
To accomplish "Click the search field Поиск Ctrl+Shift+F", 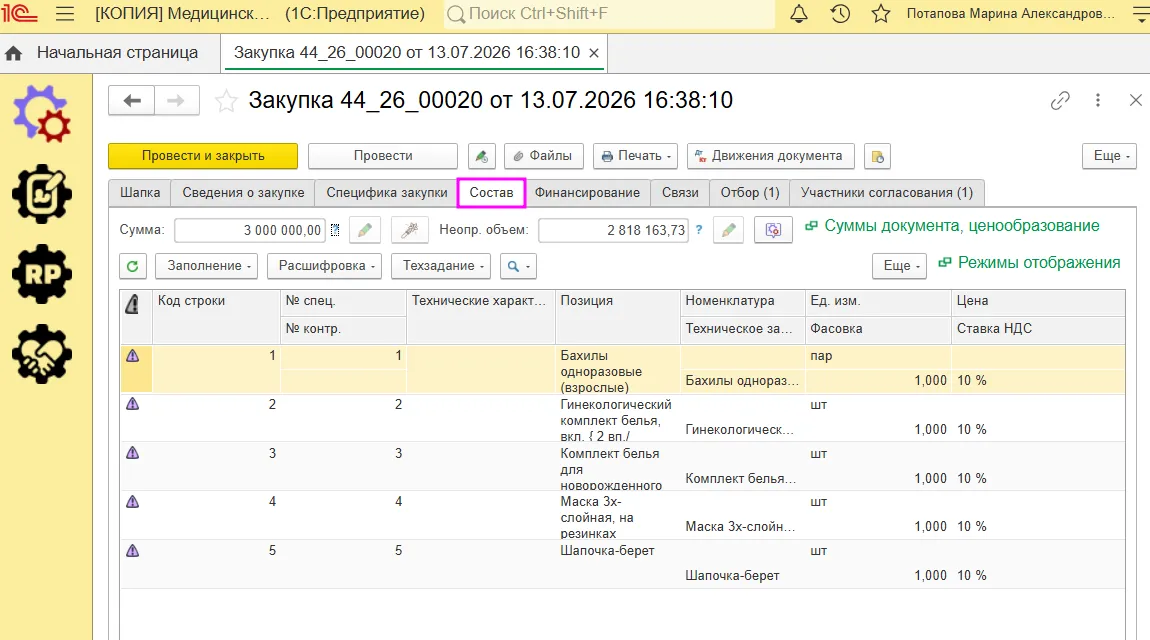I will (609, 14).
